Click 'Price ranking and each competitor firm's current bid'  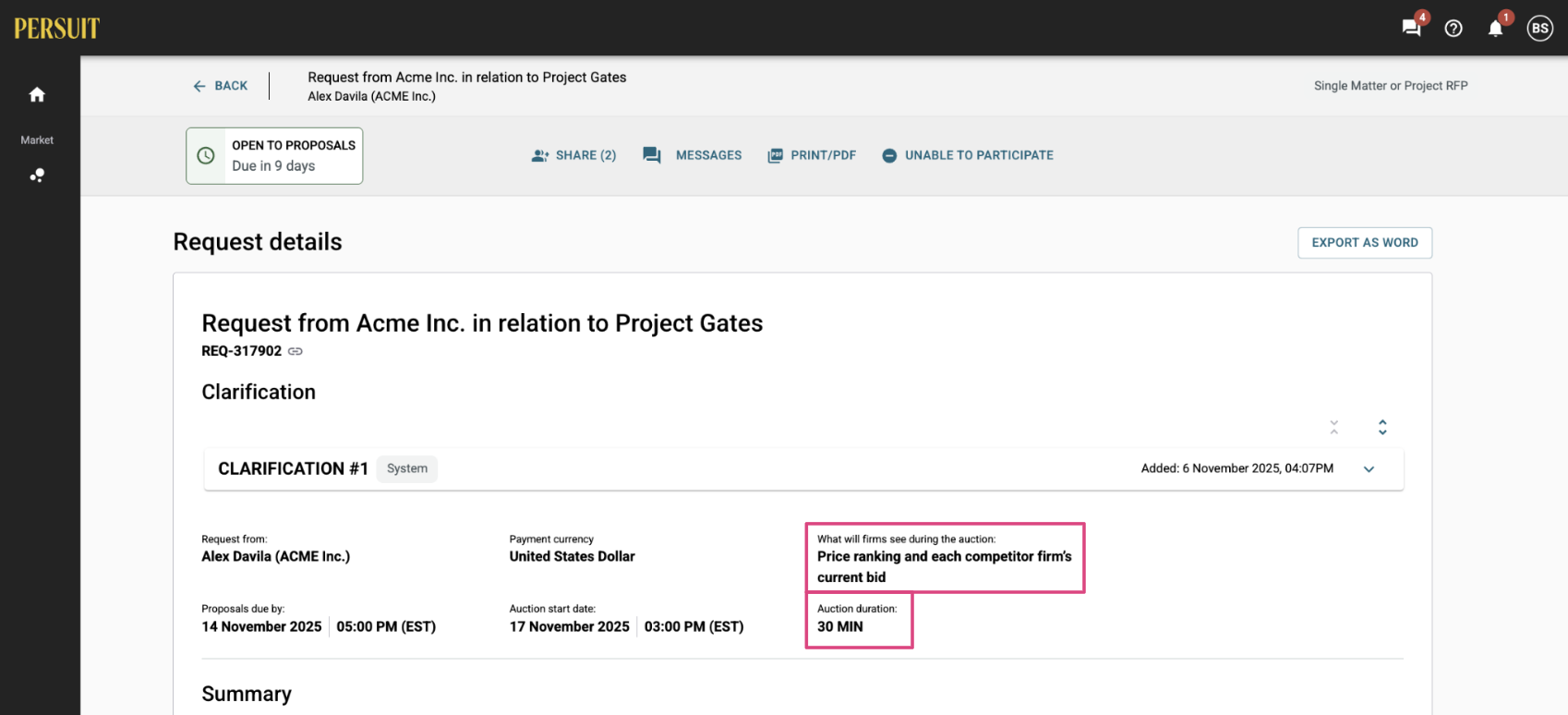click(x=945, y=566)
